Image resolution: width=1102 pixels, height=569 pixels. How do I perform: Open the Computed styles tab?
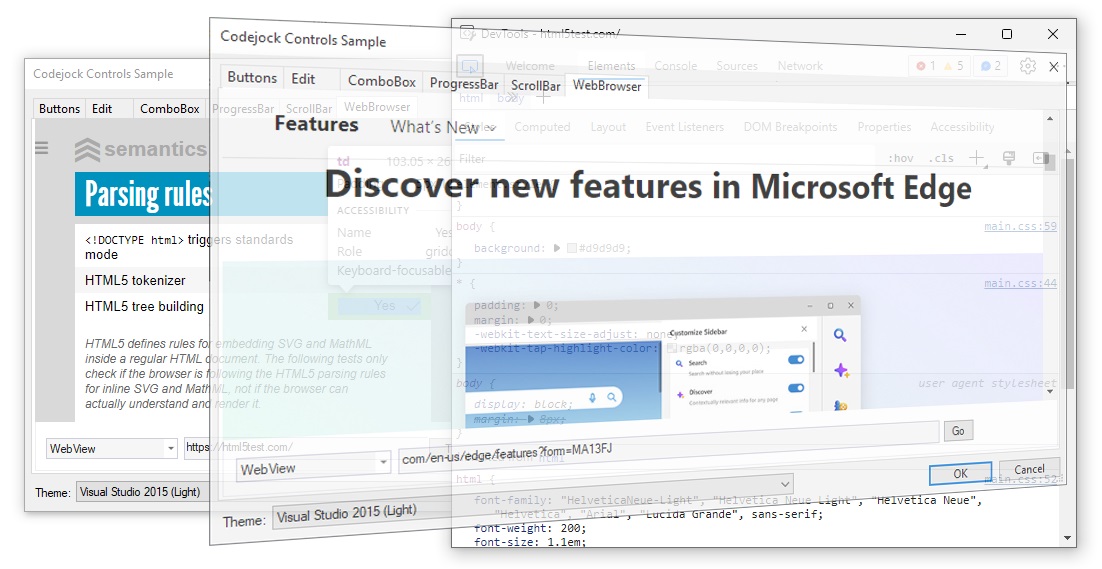point(542,126)
